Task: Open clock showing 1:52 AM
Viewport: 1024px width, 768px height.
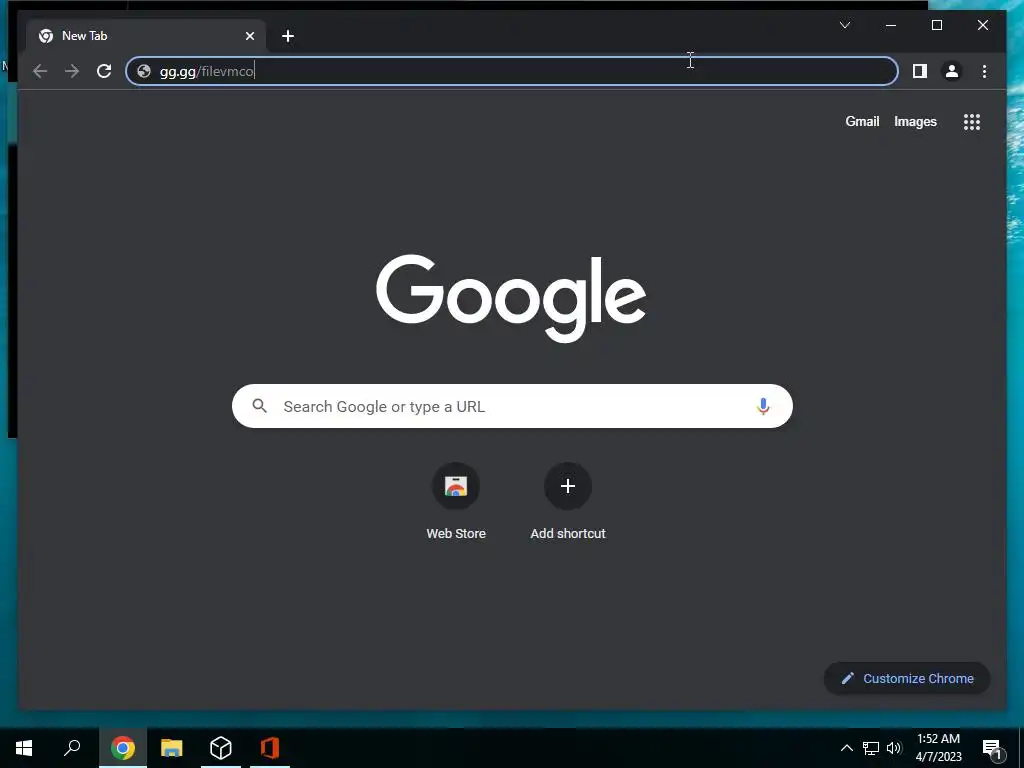Action: click(938, 748)
